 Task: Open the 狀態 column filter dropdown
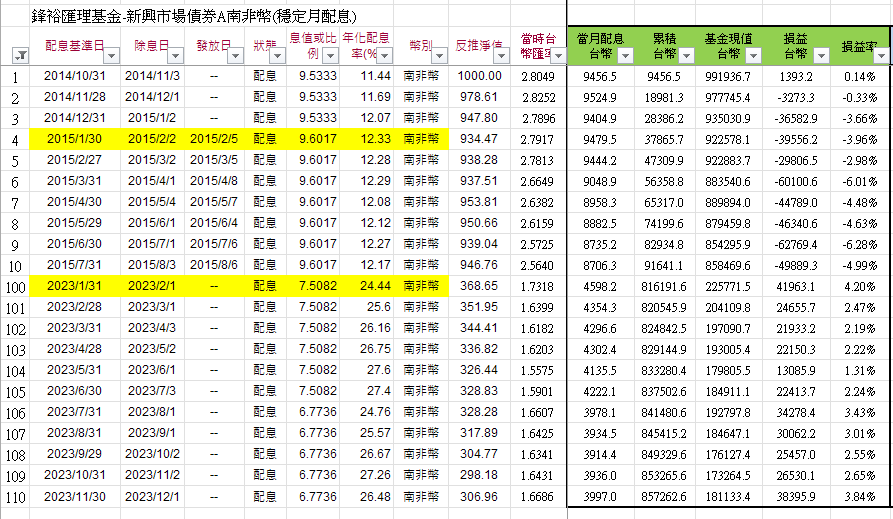277,55
